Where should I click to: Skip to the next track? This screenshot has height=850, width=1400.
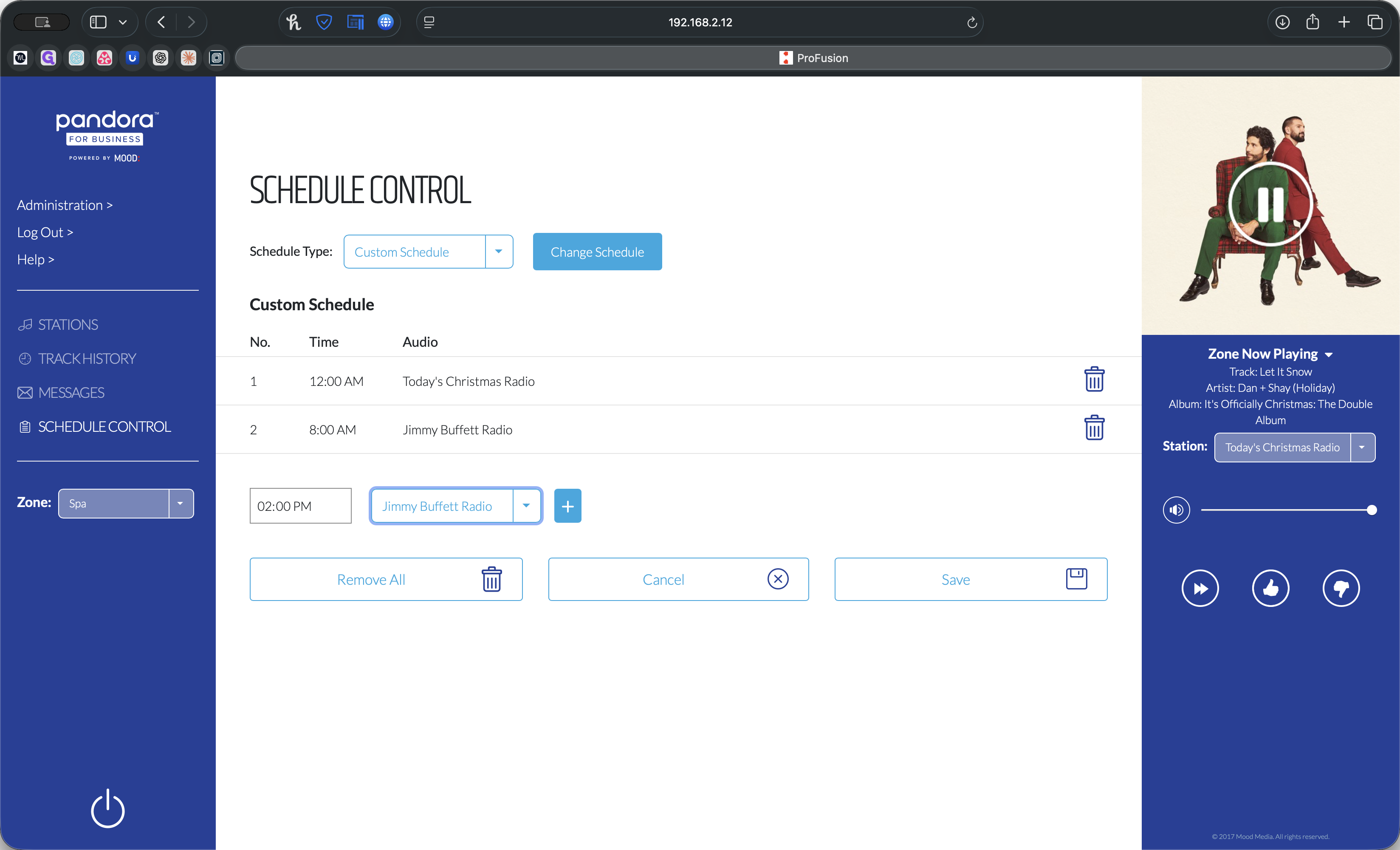pyautogui.click(x=1200, y=588)
